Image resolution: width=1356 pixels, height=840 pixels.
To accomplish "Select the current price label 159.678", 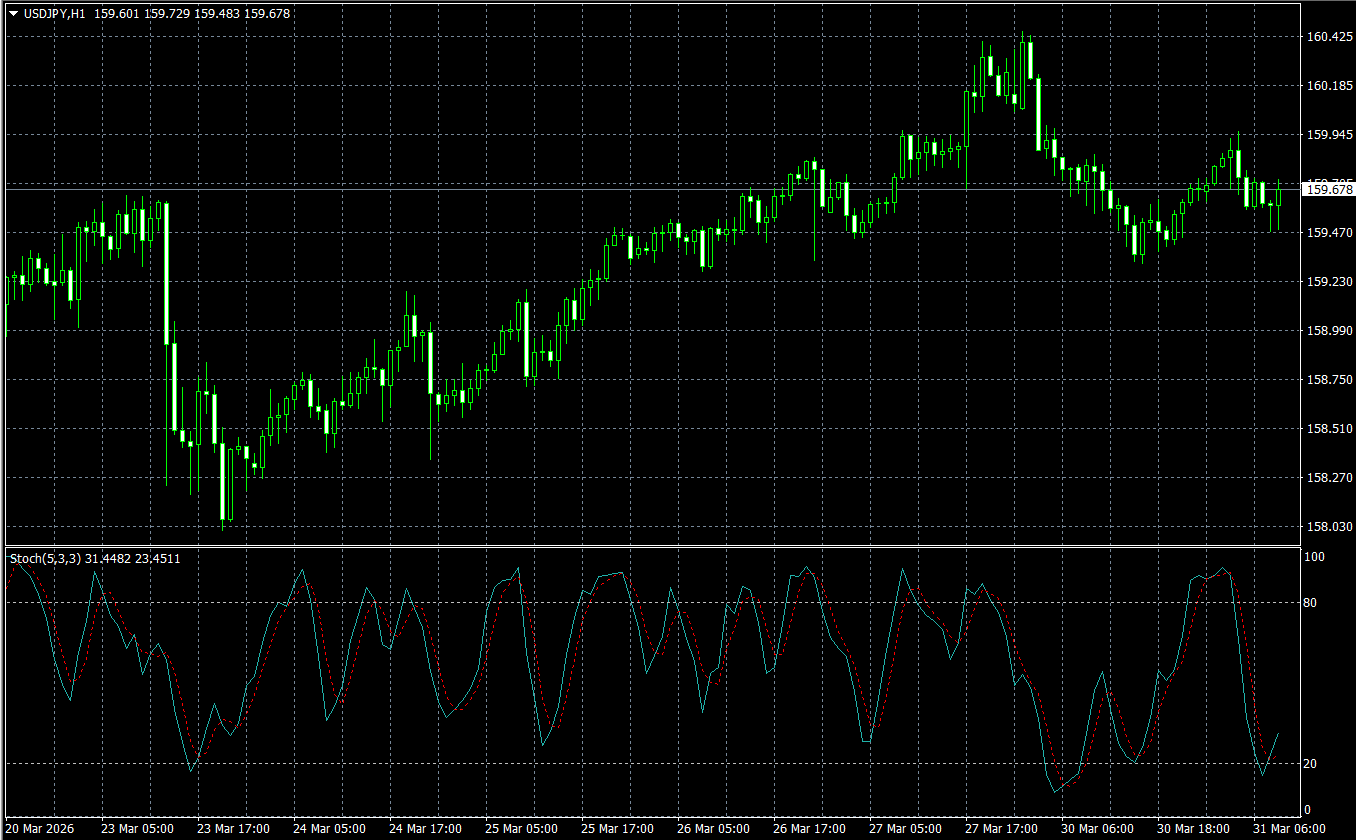I will 1329,189.
